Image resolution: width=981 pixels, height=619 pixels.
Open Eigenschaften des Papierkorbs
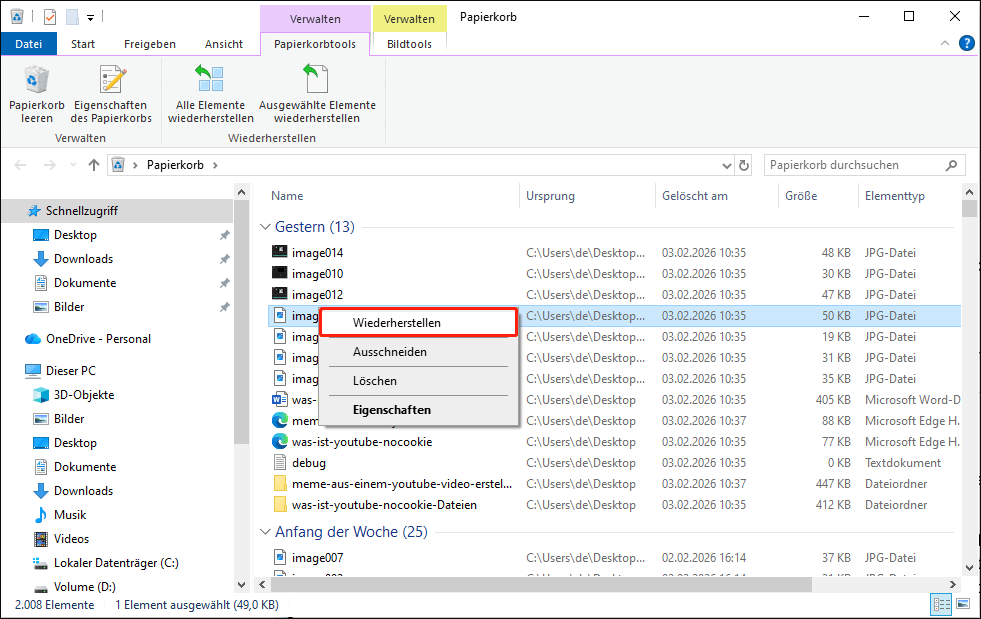coord(111,81)
